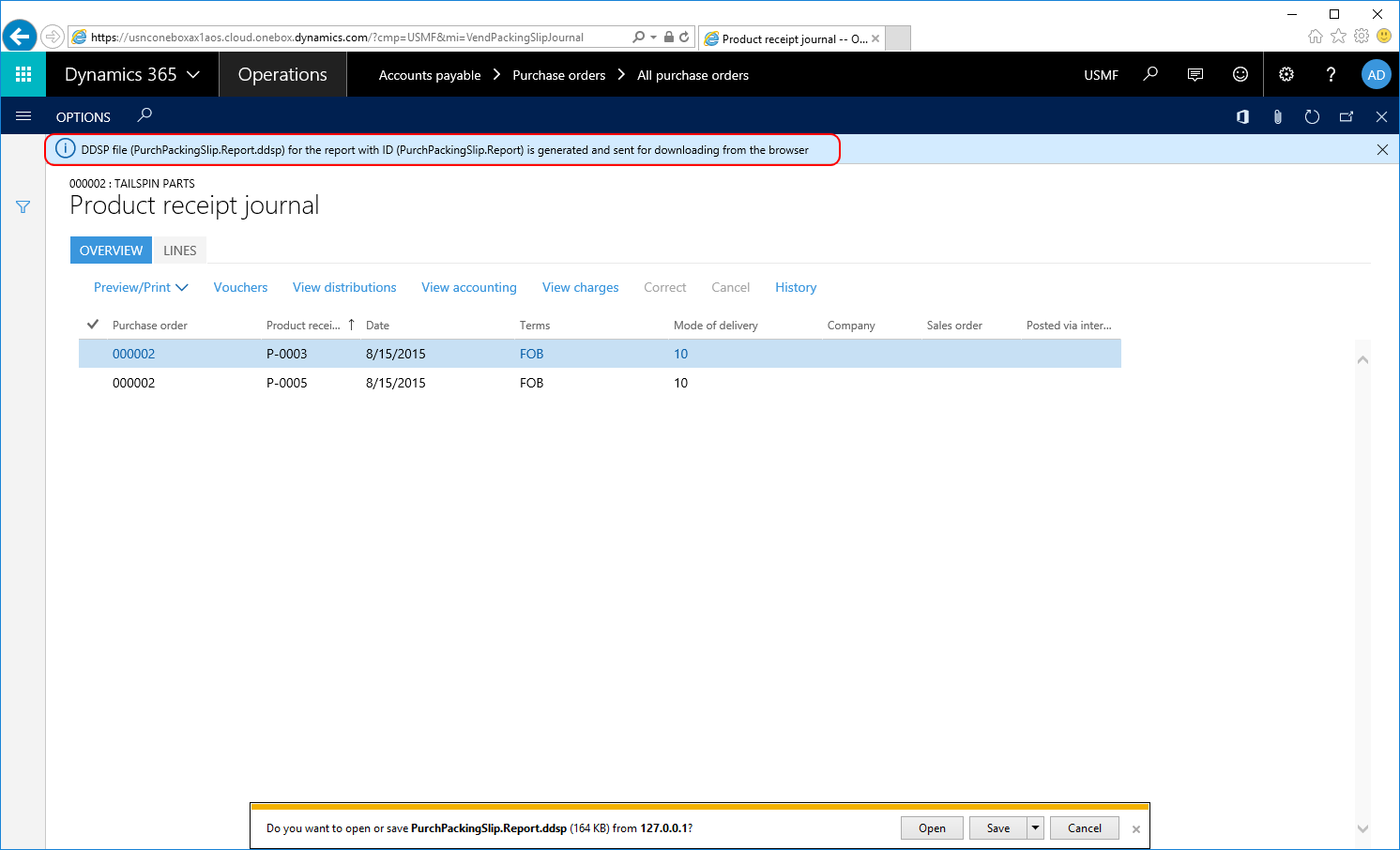The height and width of the screenshot is (850, 1400).
Task: Click the attachments paperclip icon
Action: [1277, 116]
